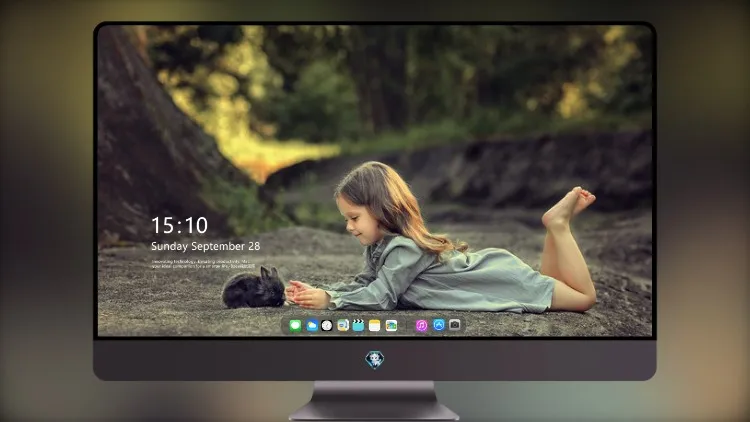Open the yellow Notes app in dock
This screenshot has height=422, width=750.
[x=375, y=326]
